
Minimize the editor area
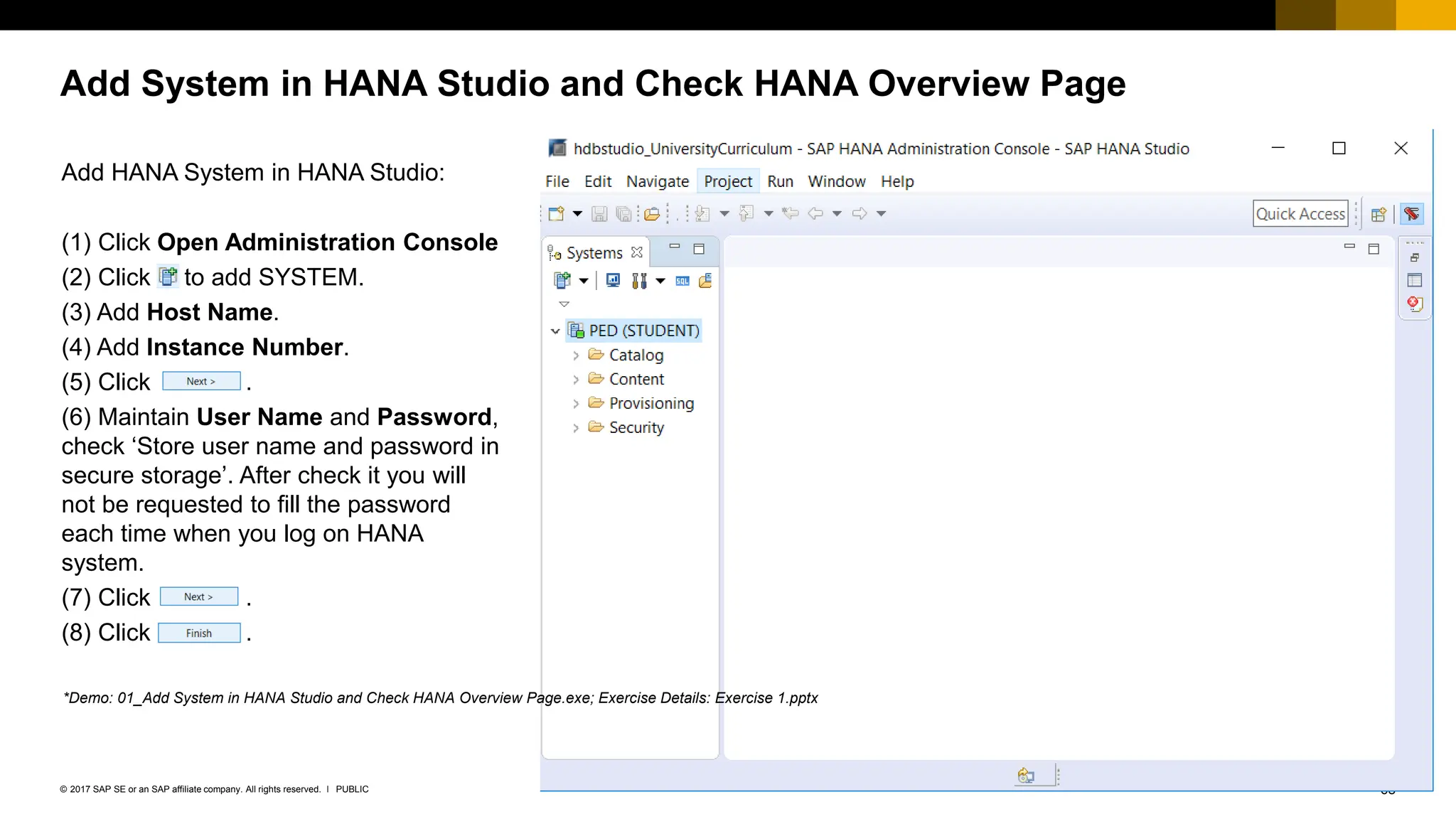(1349, 247)
